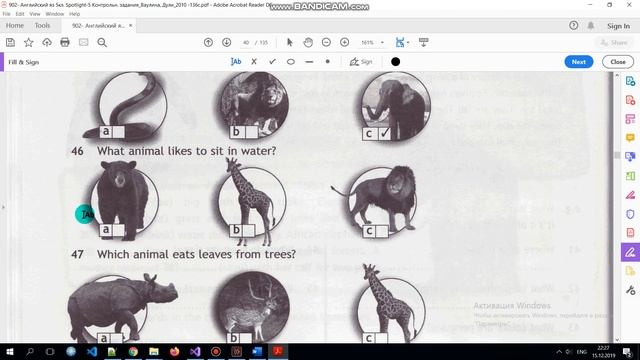Select the dot annotation tool
The width and height of the screenshot is (640, 360).
coord(327,62)
